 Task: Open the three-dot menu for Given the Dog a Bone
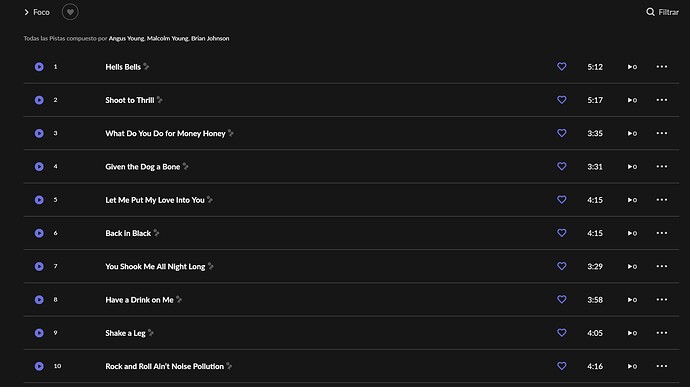(x=662, y=166)
